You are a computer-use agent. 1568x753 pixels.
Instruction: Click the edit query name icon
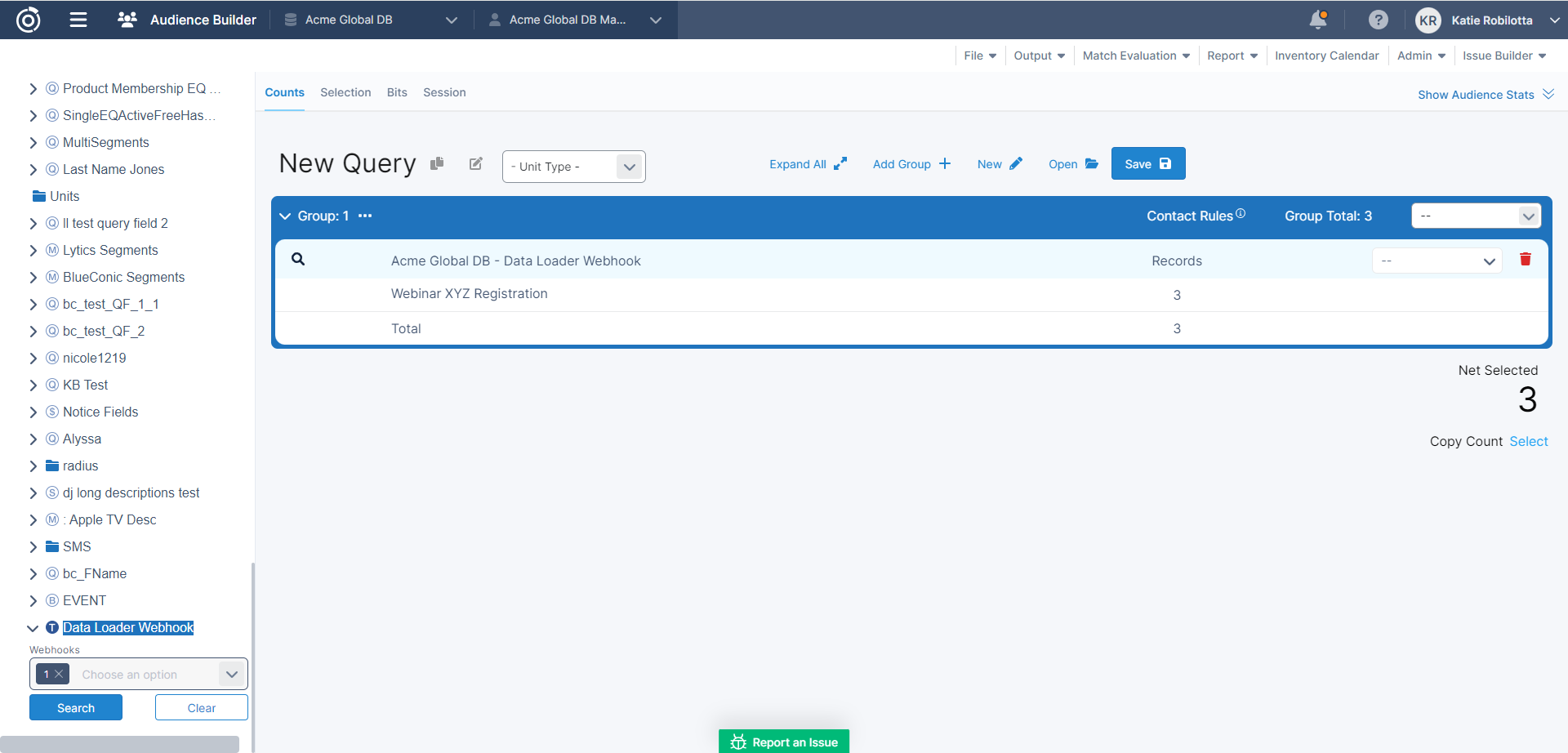(x=476, y=163)
